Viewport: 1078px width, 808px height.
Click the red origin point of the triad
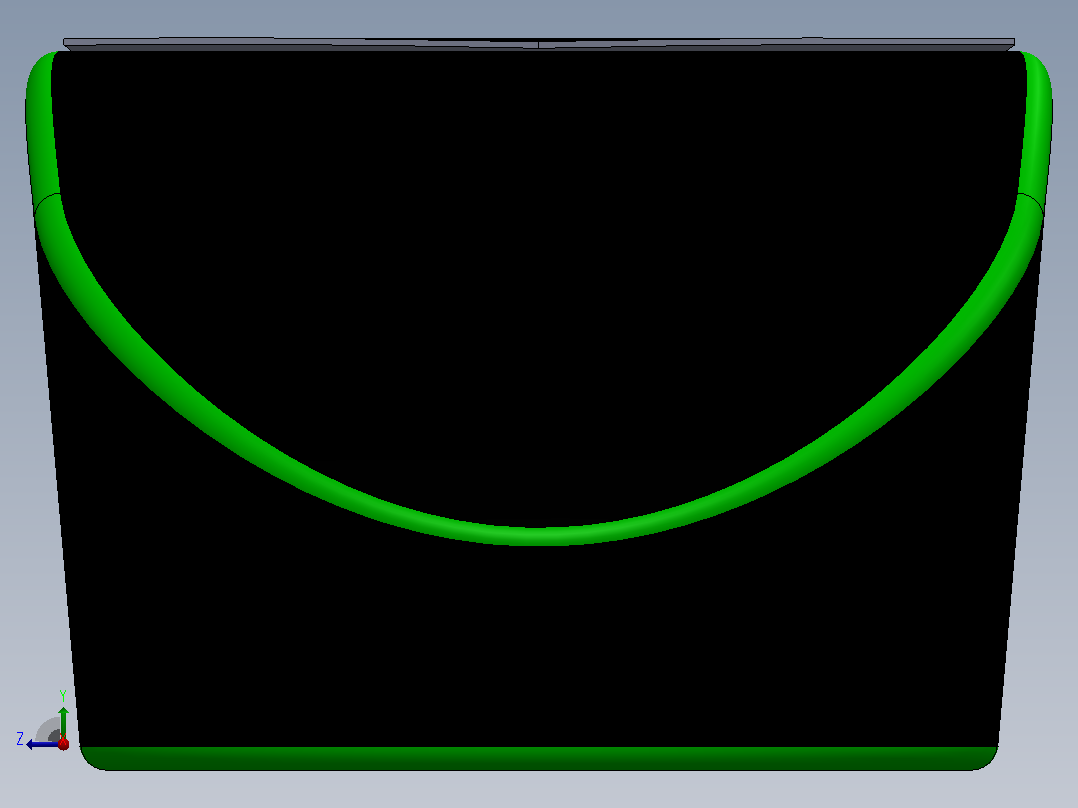click(x=63, y=744)
